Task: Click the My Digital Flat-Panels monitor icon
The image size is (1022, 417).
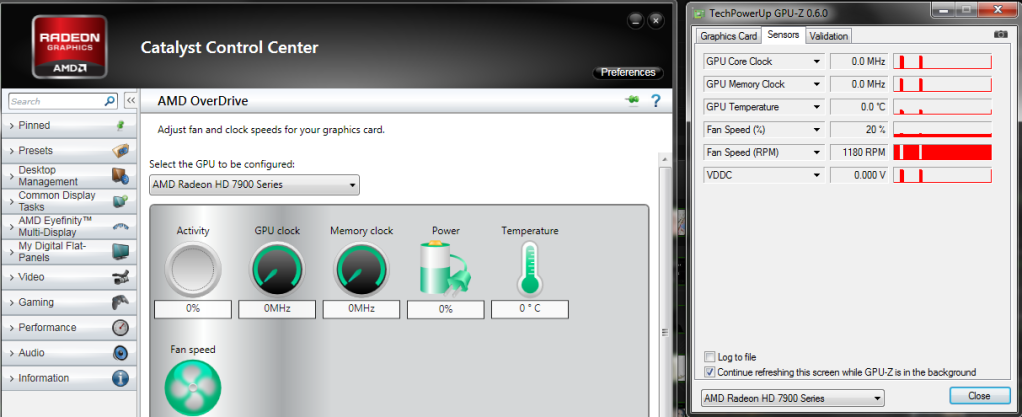Action: (120, 252)
